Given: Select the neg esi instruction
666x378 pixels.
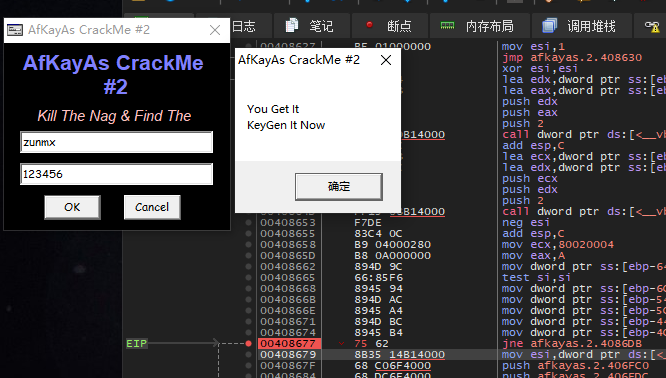Looking at the screenshot, I should tap(526, 223).
